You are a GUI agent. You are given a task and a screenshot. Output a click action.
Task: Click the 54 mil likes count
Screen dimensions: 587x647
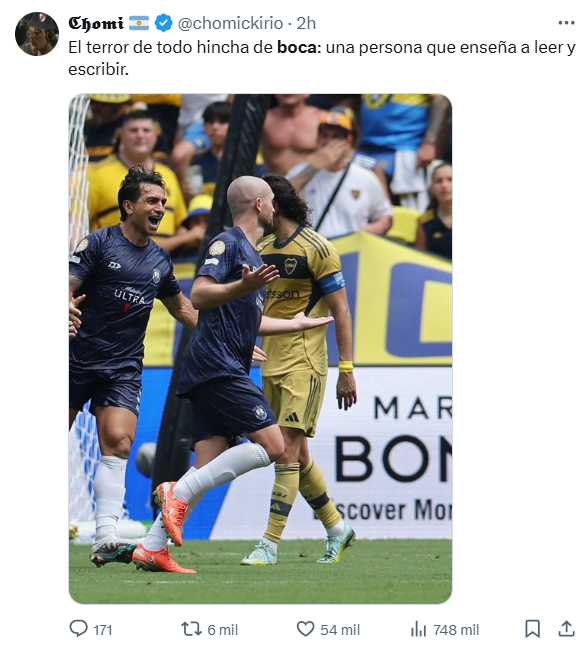pos(340,630)
